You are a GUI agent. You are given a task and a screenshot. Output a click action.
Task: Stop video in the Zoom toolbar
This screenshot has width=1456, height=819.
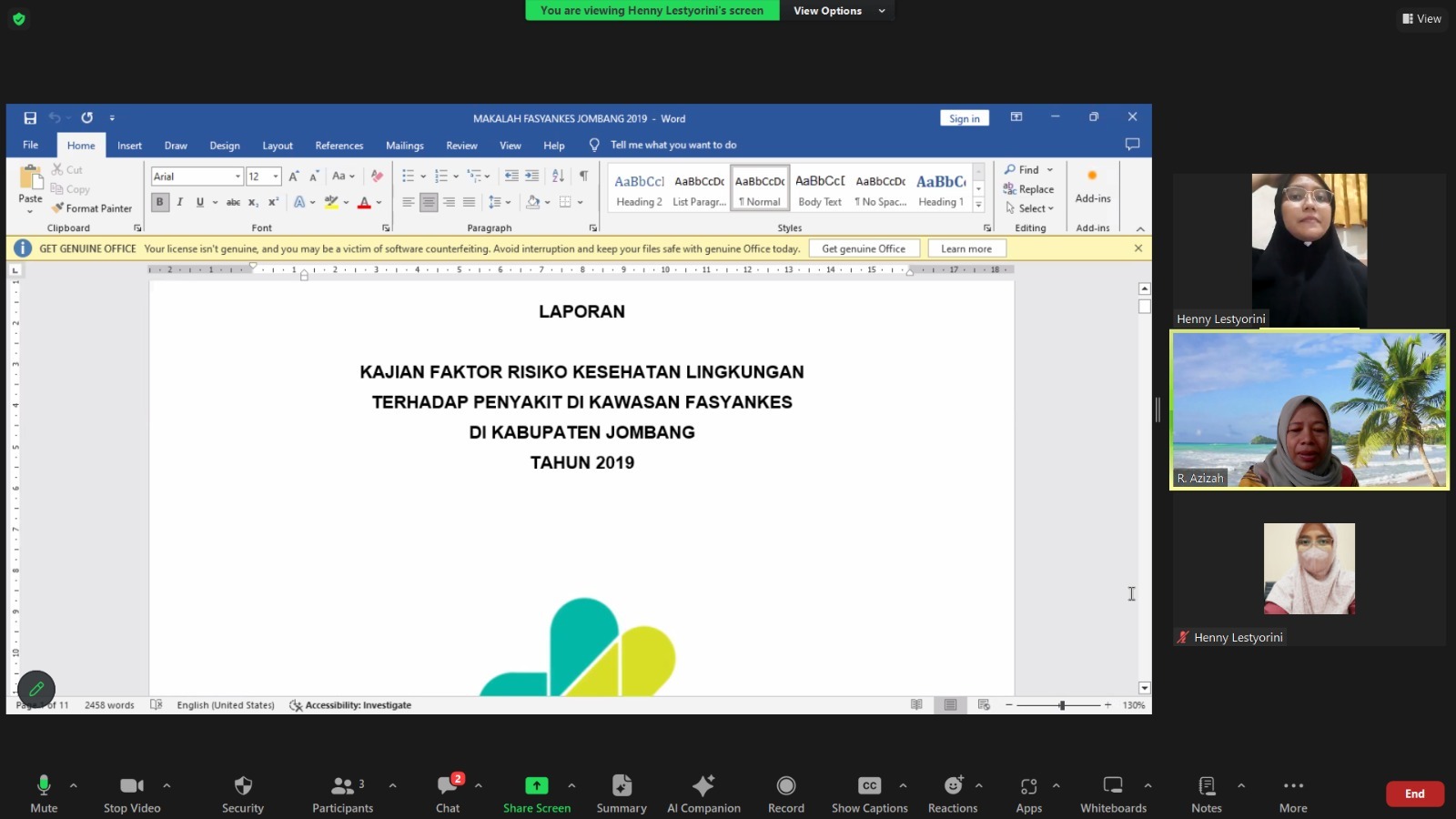131,792
